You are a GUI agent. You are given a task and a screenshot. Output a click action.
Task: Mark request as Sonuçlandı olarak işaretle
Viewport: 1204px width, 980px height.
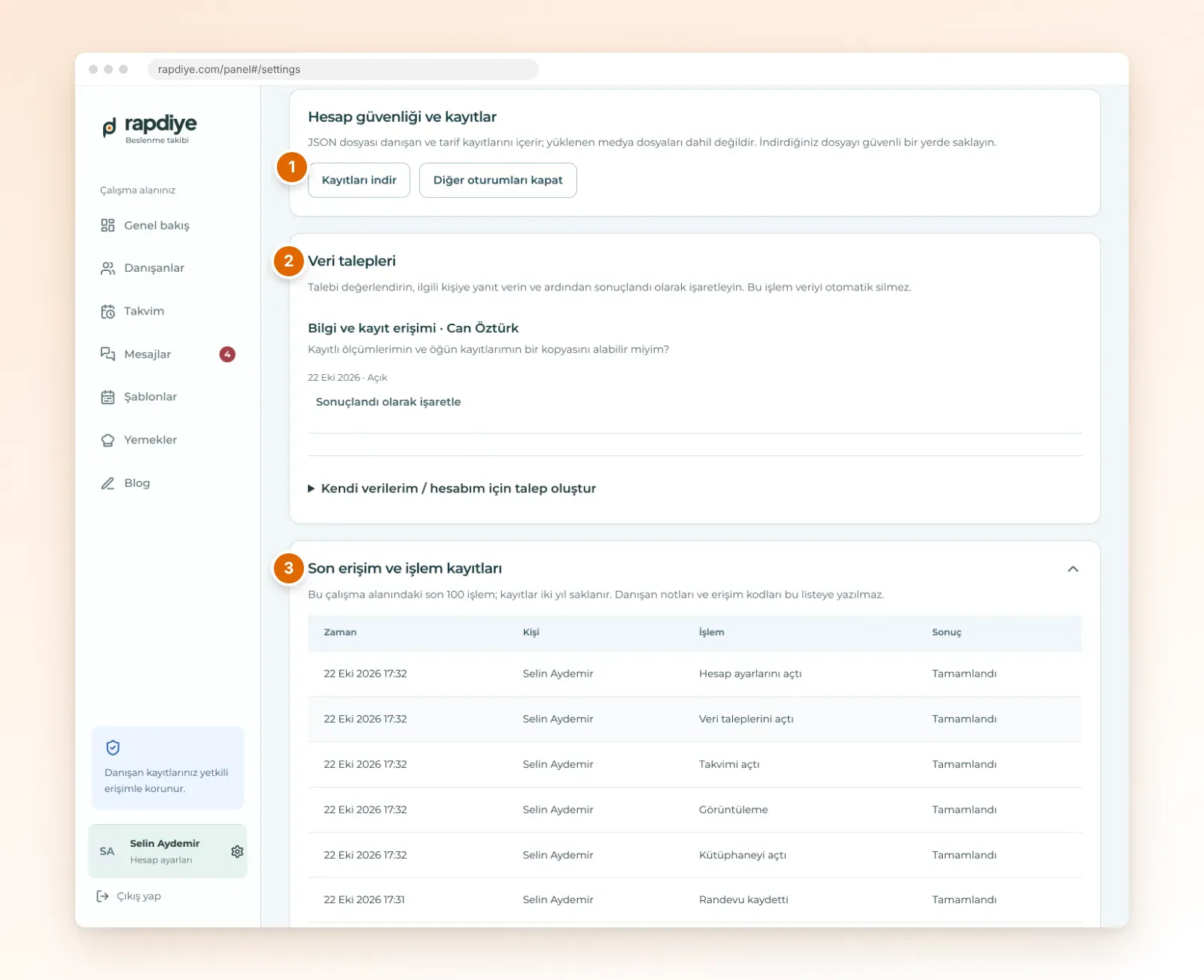(x=388, y=402)
